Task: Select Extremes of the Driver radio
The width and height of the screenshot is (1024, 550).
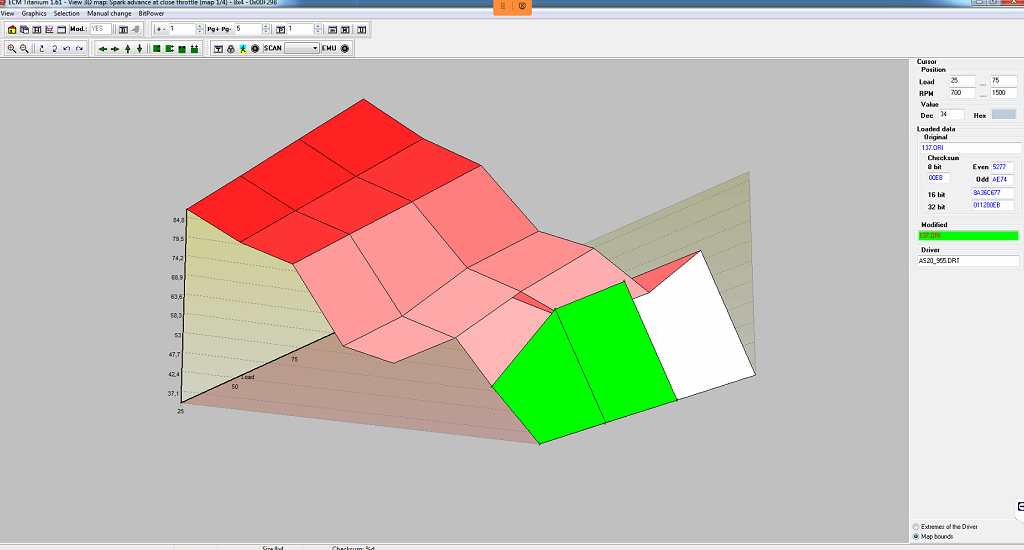Action: coord(916,526)
